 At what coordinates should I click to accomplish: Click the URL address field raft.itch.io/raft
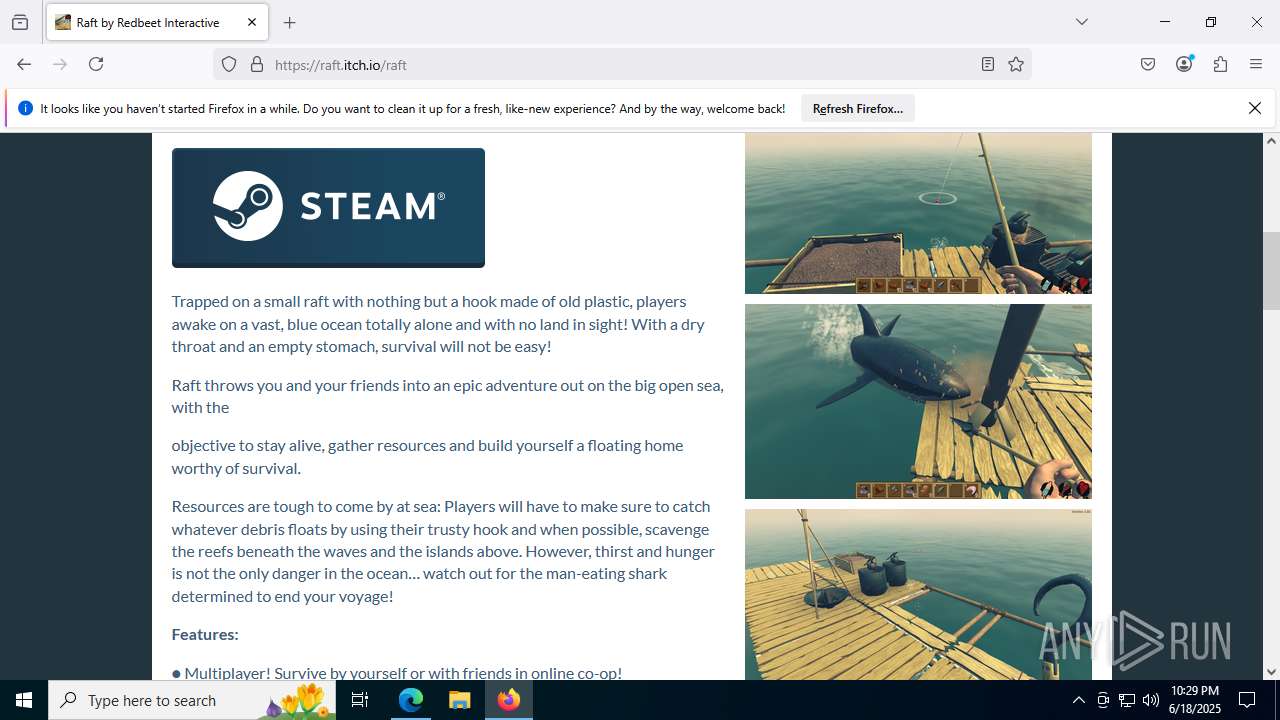[x=620, y=64]
